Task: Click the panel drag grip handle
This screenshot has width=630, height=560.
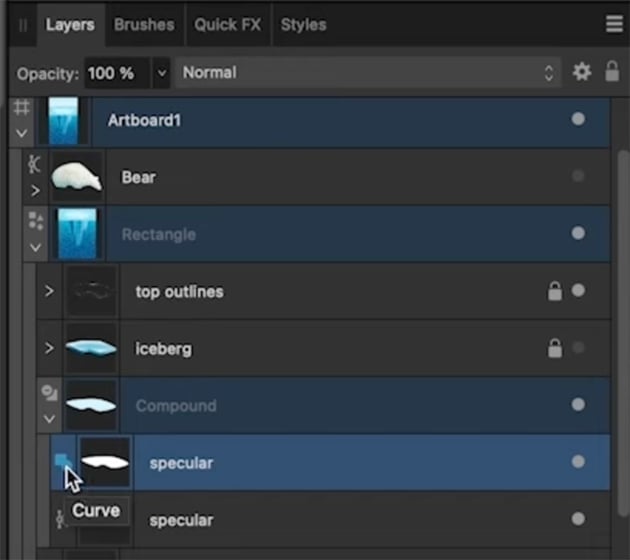Action: coord(23,25)
